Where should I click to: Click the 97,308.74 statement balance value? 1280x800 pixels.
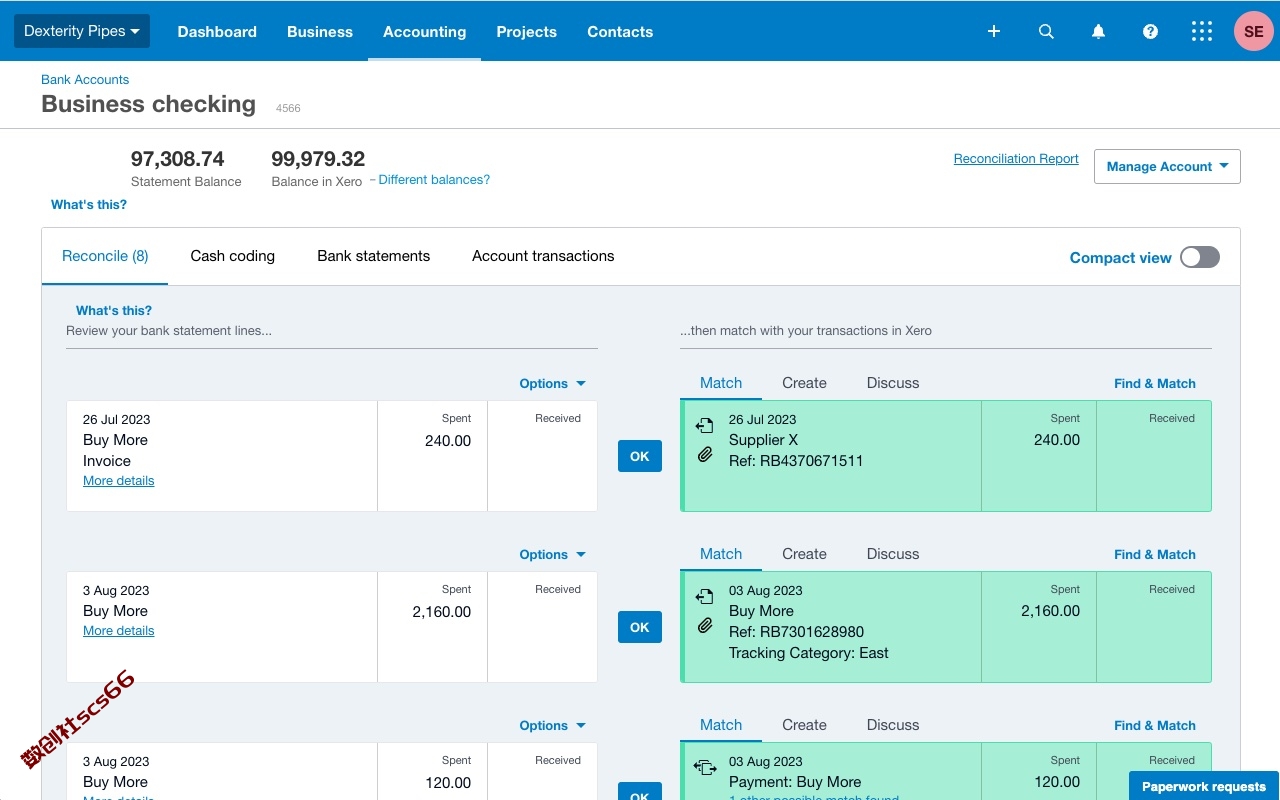178,158
